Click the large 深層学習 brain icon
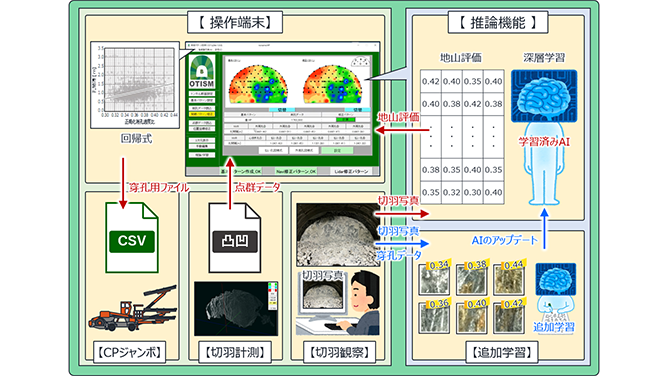This screenshot has width=668, height=376. [x=544, y=96]
